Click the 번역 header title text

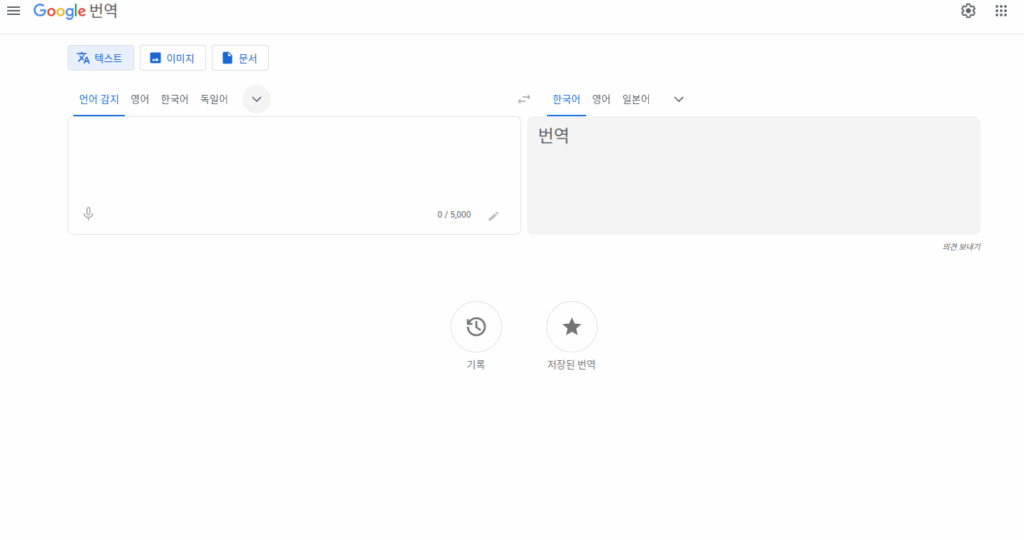tap(103, 11)
